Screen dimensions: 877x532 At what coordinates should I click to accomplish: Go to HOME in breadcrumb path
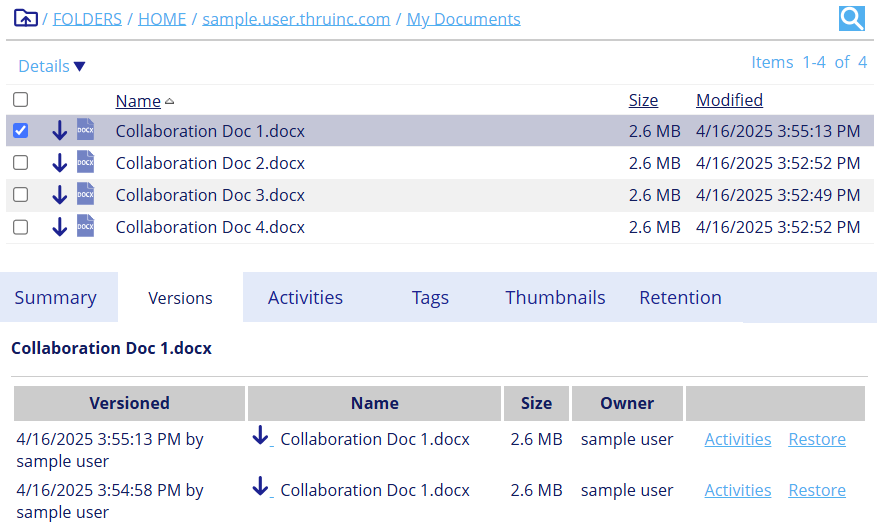pyautogui.click(x=162, y=19)
